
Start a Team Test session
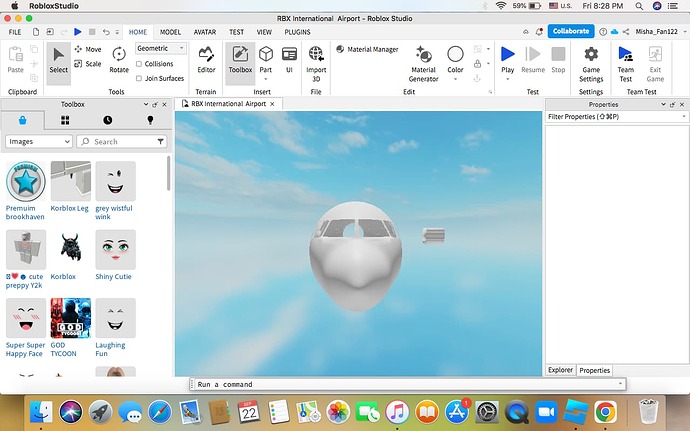click(626, 58)
